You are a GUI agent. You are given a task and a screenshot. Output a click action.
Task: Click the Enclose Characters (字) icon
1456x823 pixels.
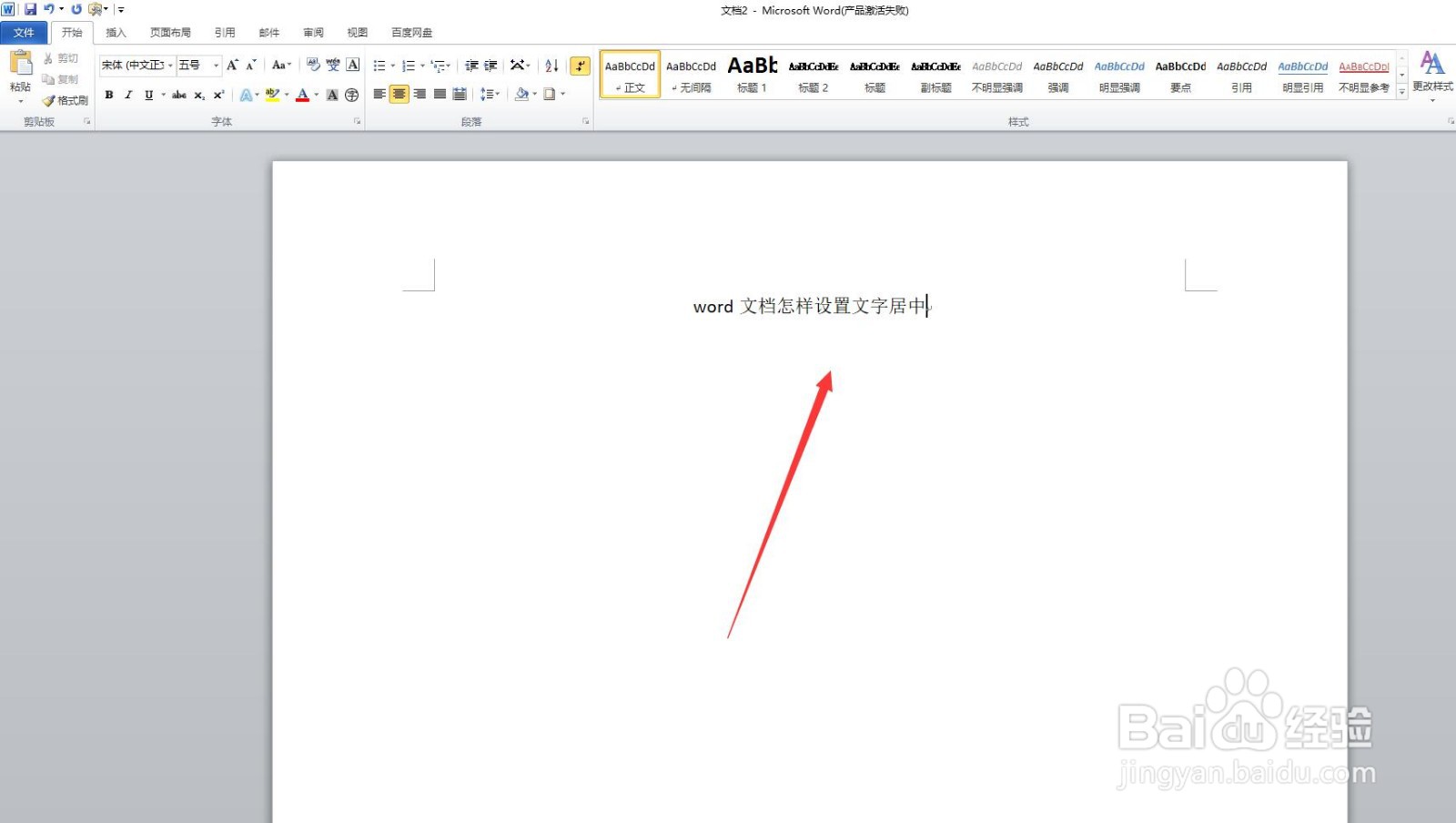tap(352, 95)
